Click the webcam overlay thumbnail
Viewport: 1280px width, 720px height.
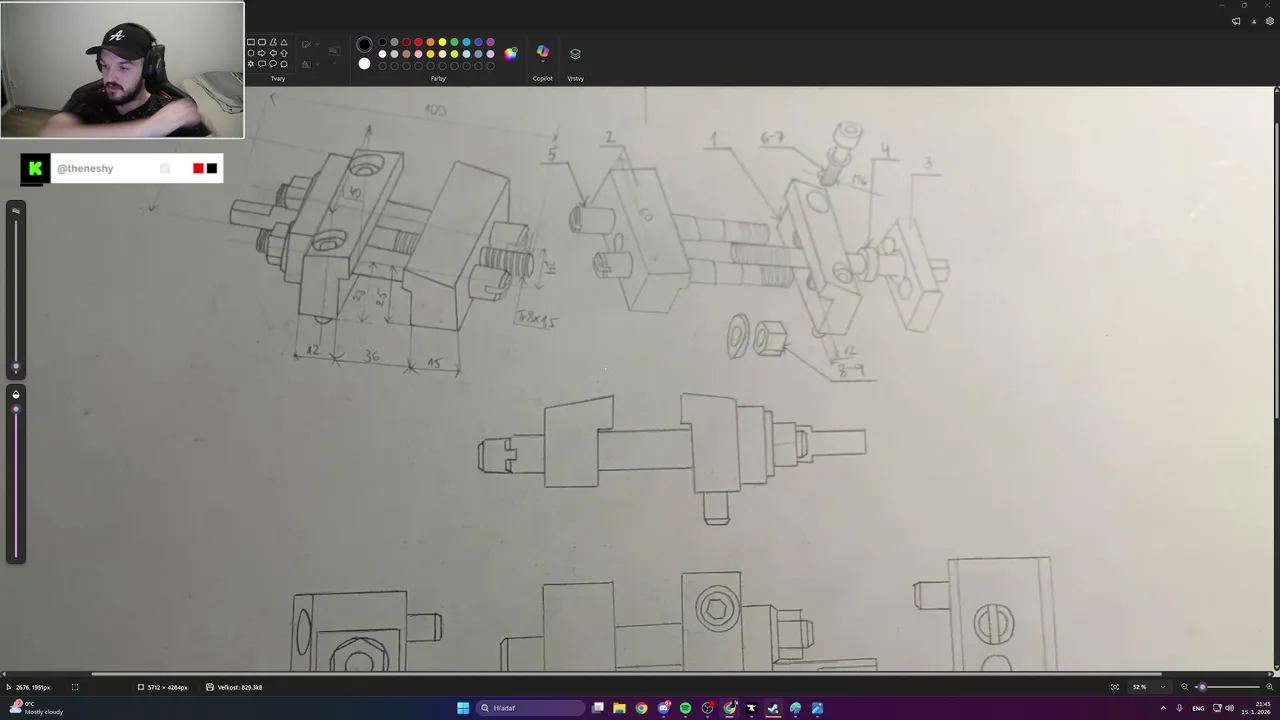click(122, 70)
